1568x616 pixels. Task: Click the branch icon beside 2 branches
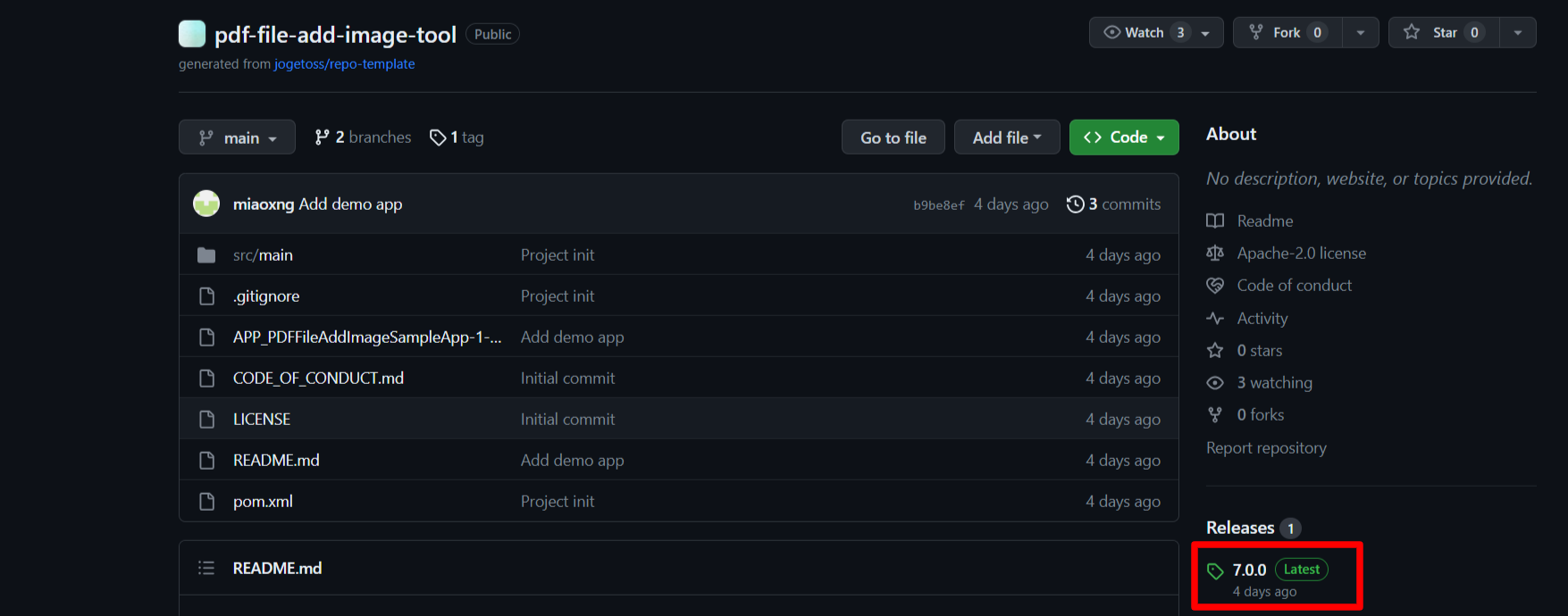323,137
